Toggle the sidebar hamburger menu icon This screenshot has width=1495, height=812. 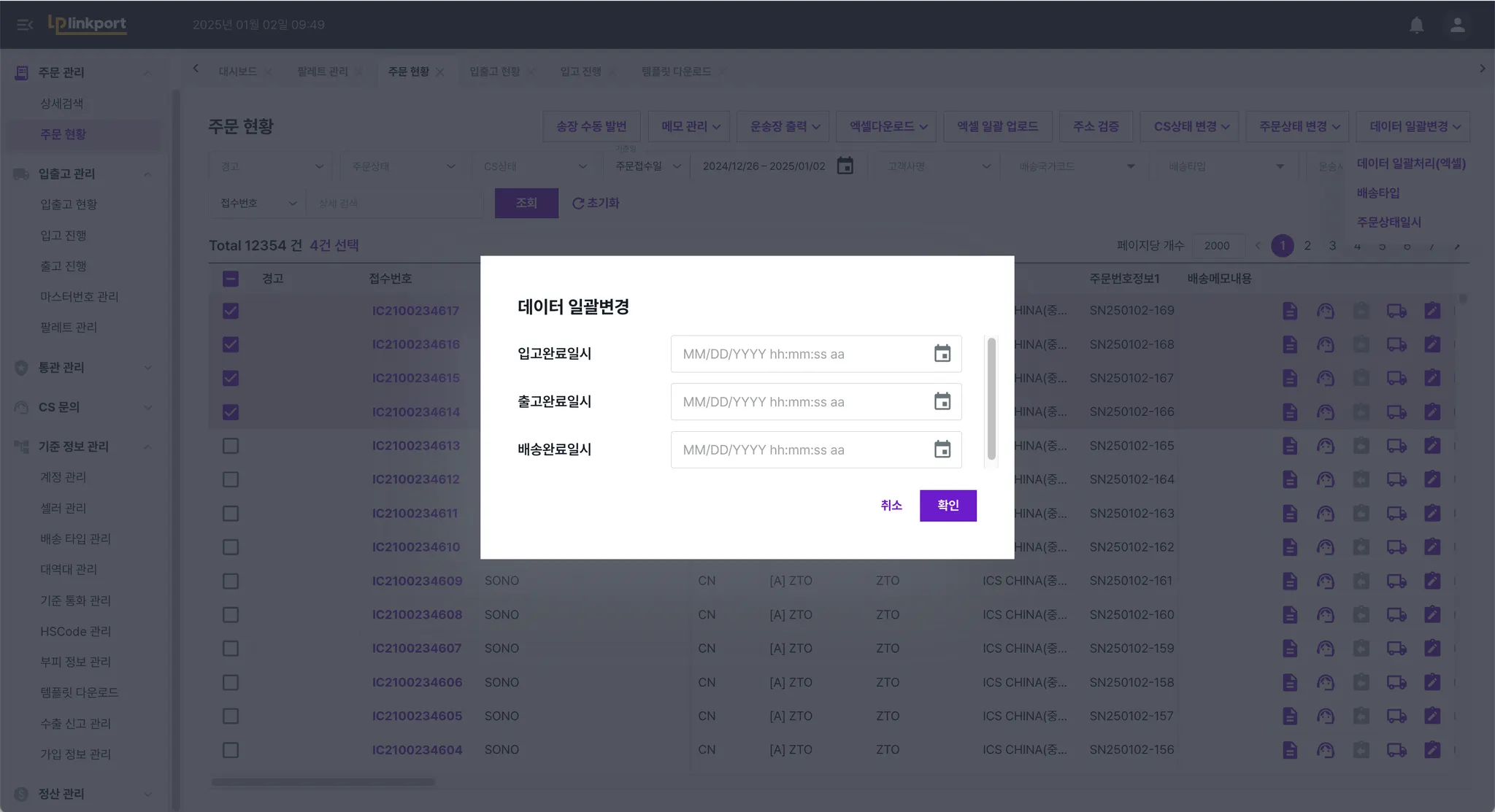click(25, 25)
